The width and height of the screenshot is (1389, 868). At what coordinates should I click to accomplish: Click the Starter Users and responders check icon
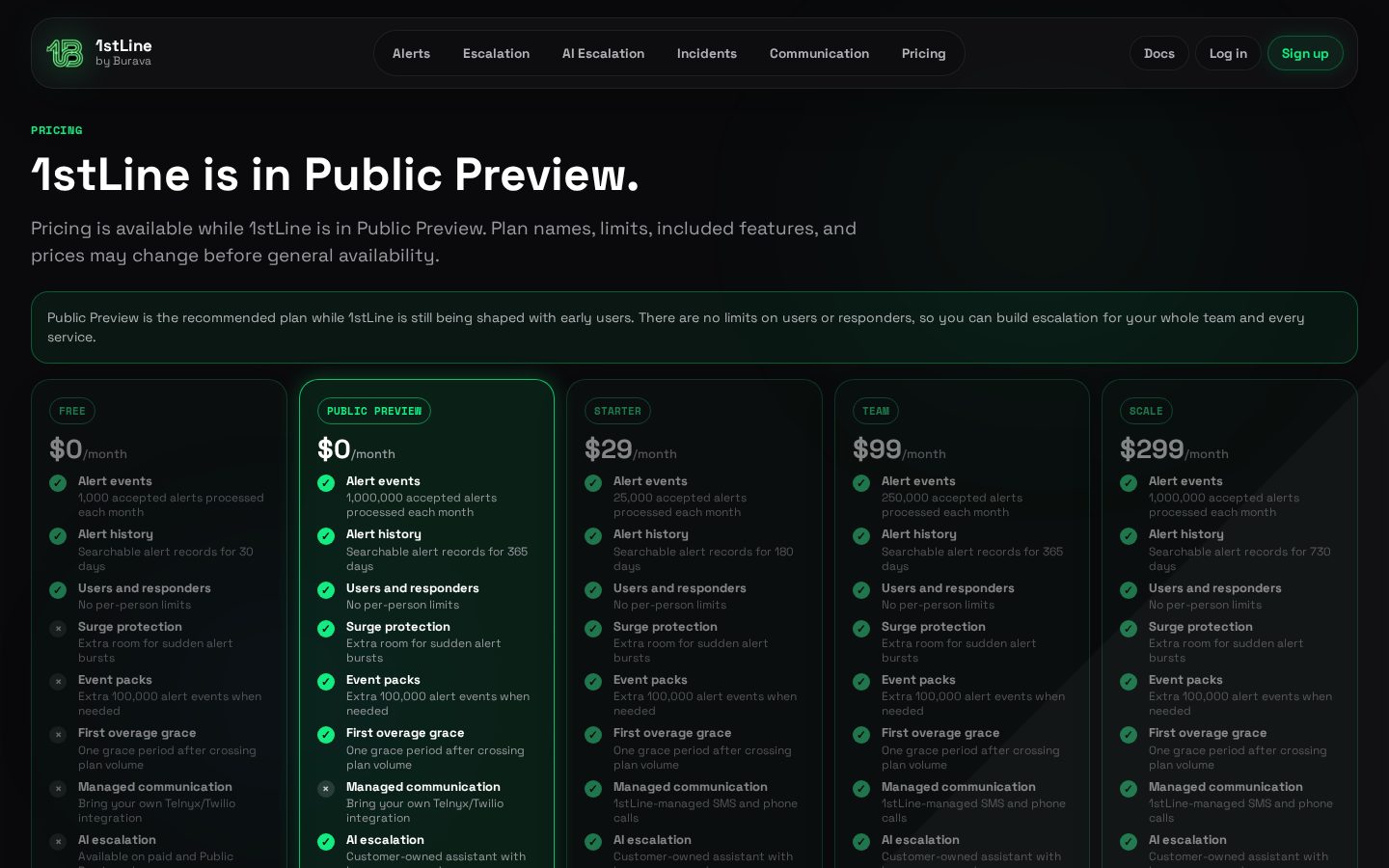point(593,590)
